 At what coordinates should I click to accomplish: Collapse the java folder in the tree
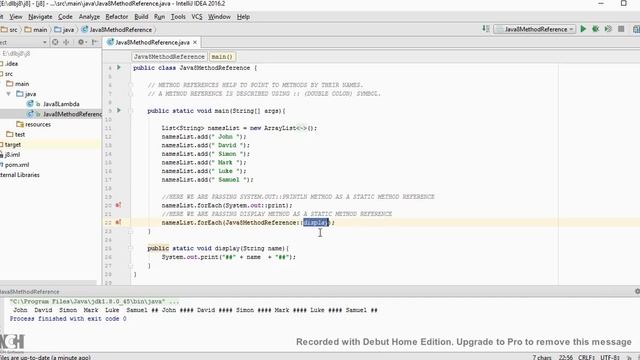pyautogui.click(x=9, y=94)
